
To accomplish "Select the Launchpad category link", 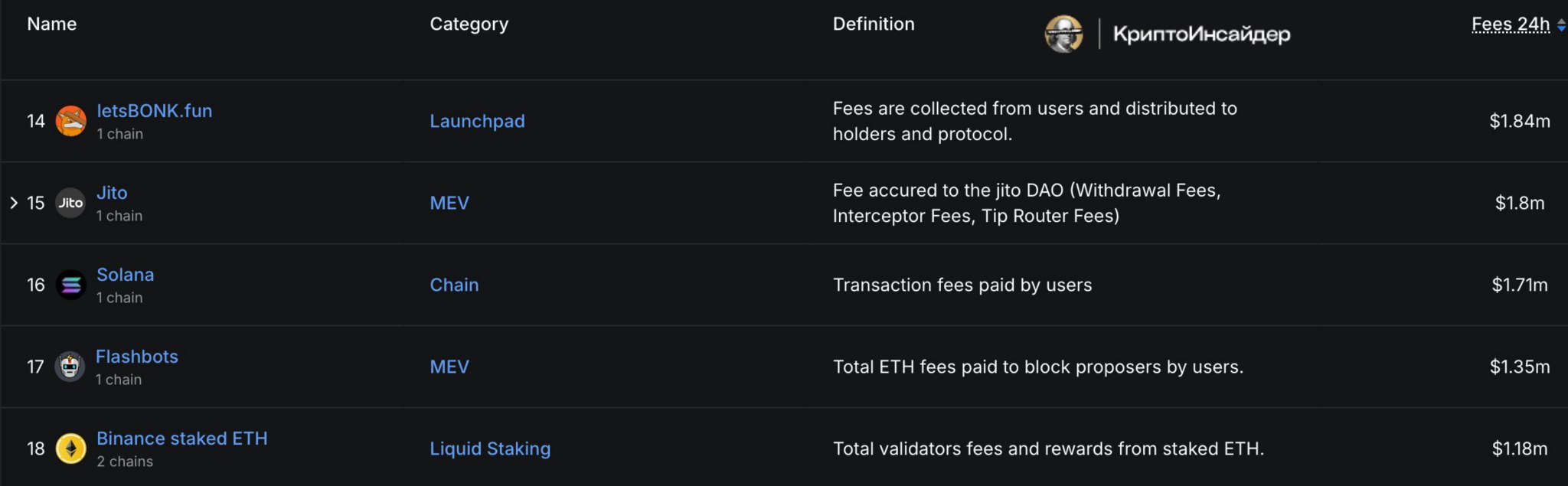I will pos(477,121).
